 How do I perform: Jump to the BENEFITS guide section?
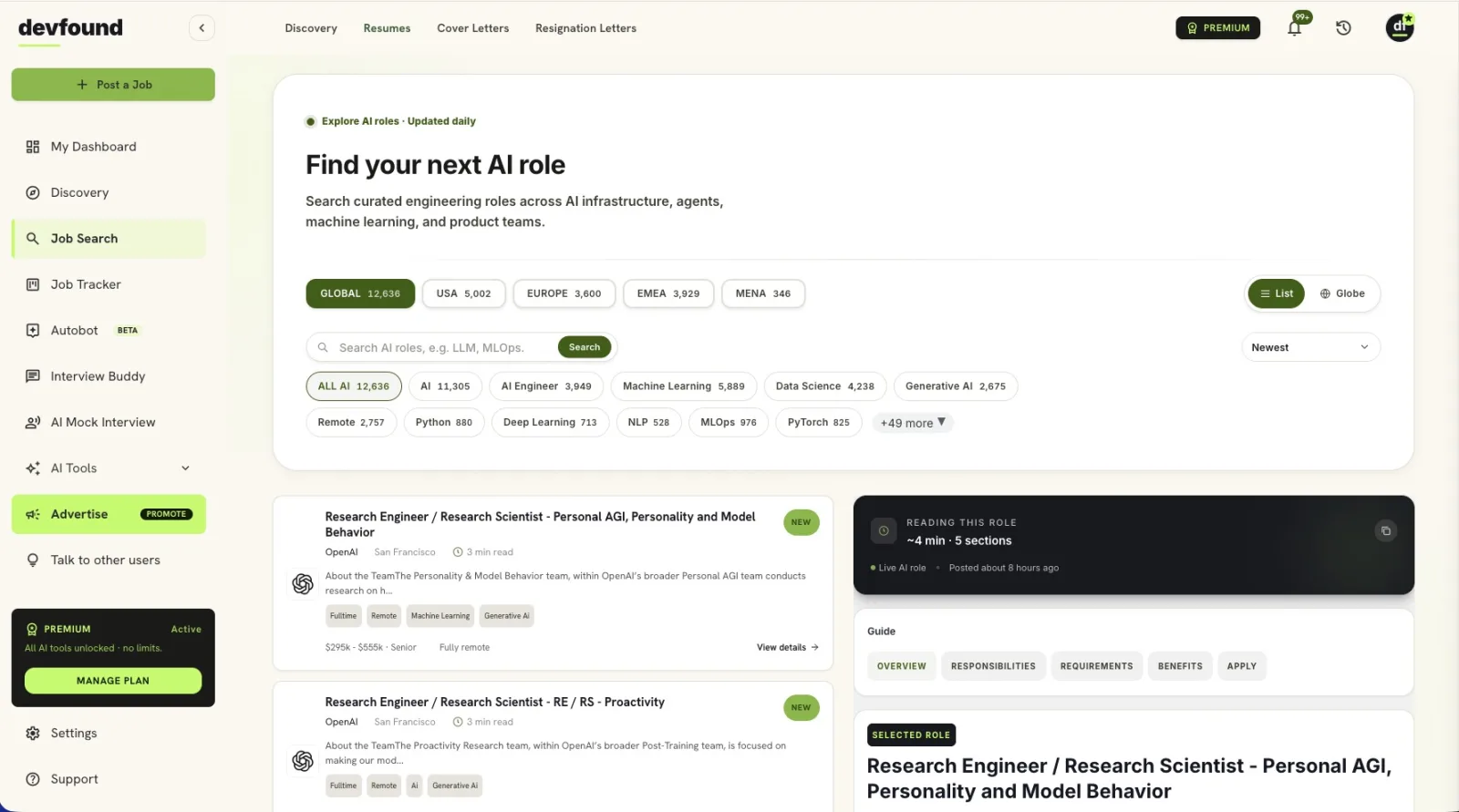tap(1180, 666)
